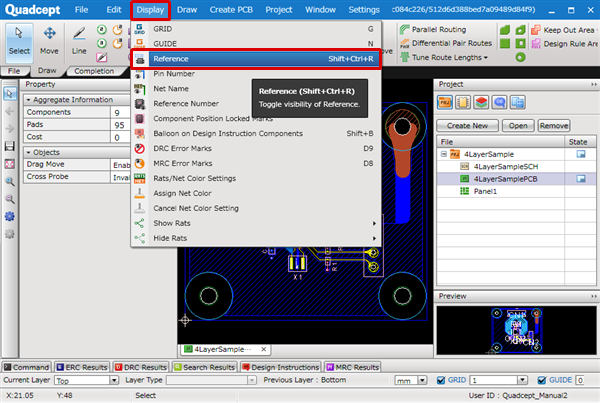This screenshot has height=403, width=600.
Task: Click the pink-framed pen icon
Action: [102, 57]
